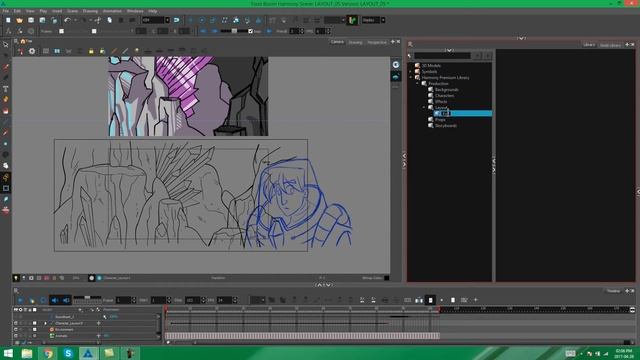Image resolution: width=640 pixels, height=360 pixels.
Task: Open the Edit menu
Action: point(17,11)
